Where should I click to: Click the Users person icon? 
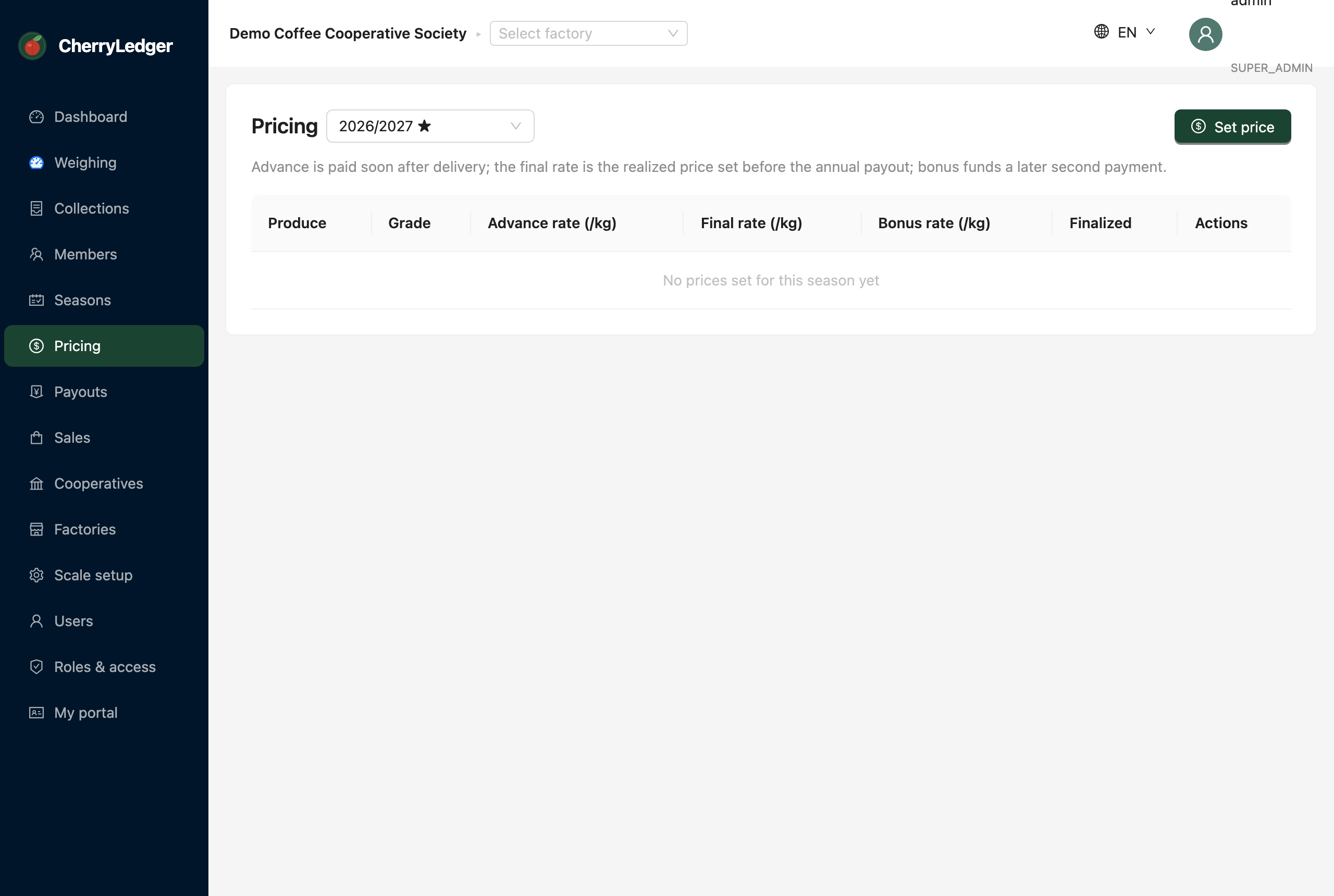[x=36, y=621]
